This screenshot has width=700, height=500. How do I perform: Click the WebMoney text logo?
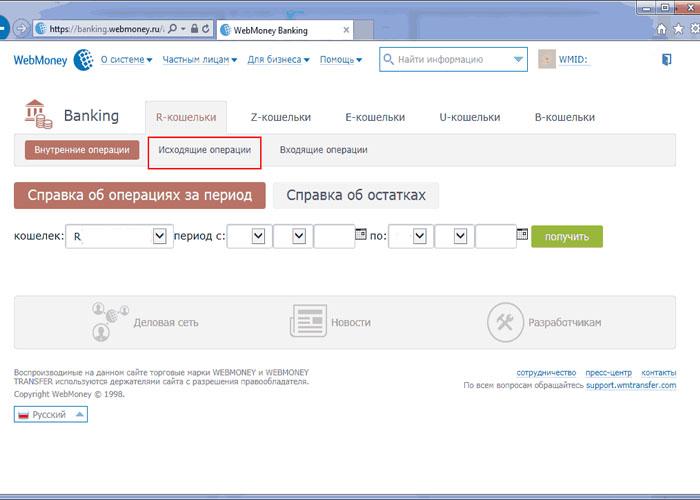40,60
